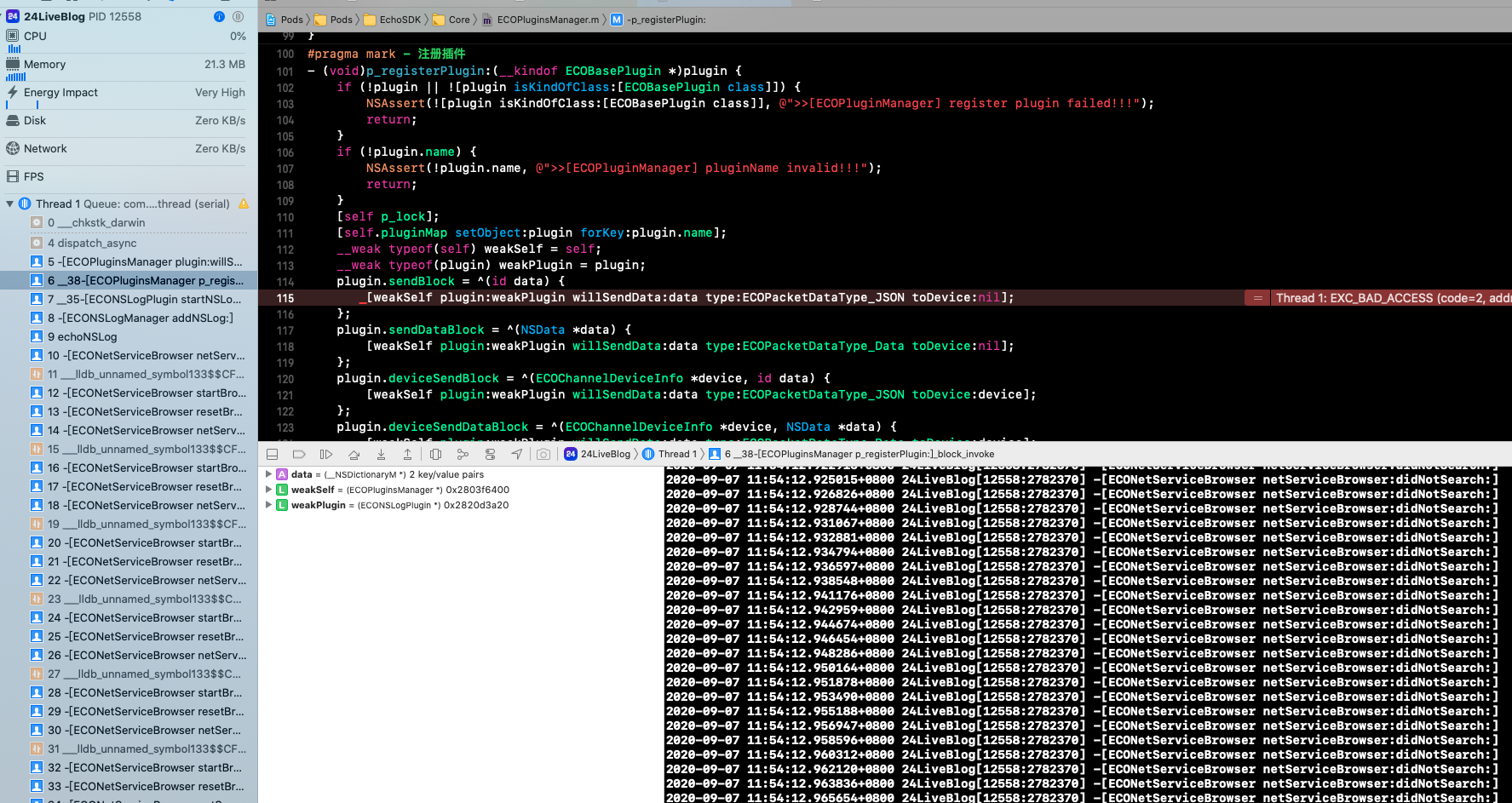
Task: Click the process view options icon
Action: pos(239,16)
